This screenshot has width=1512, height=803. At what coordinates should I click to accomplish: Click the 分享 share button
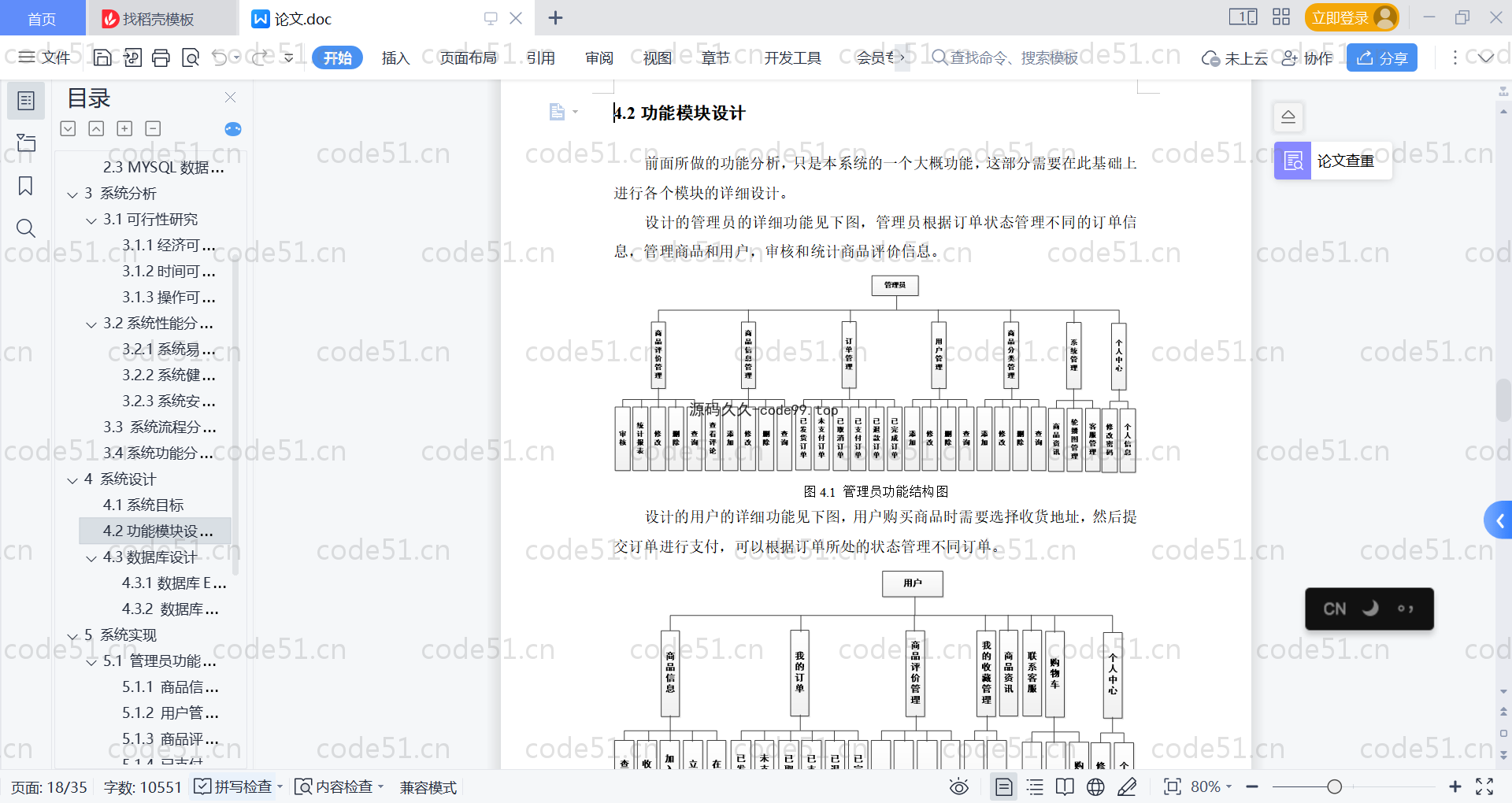(1382, 57)
